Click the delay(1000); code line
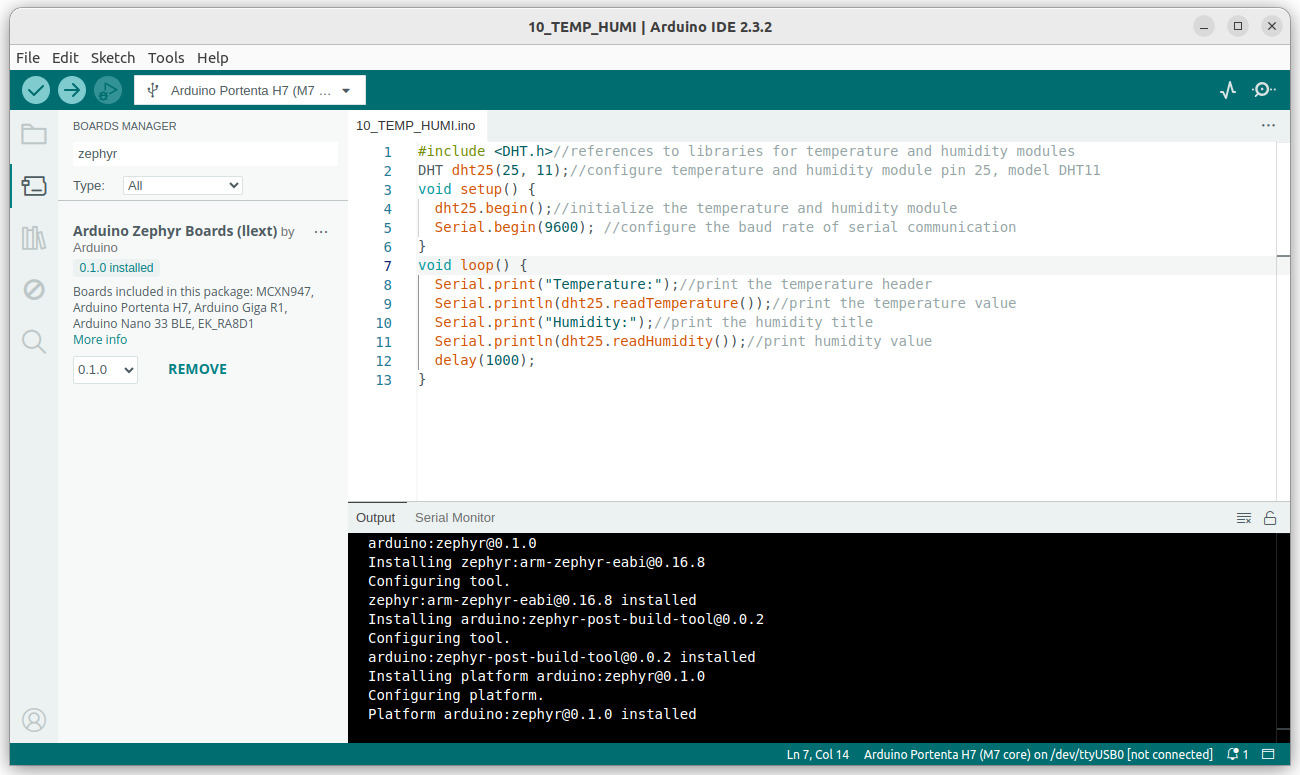This screenshot has height=775, width=1300. [x=485, y=361]
